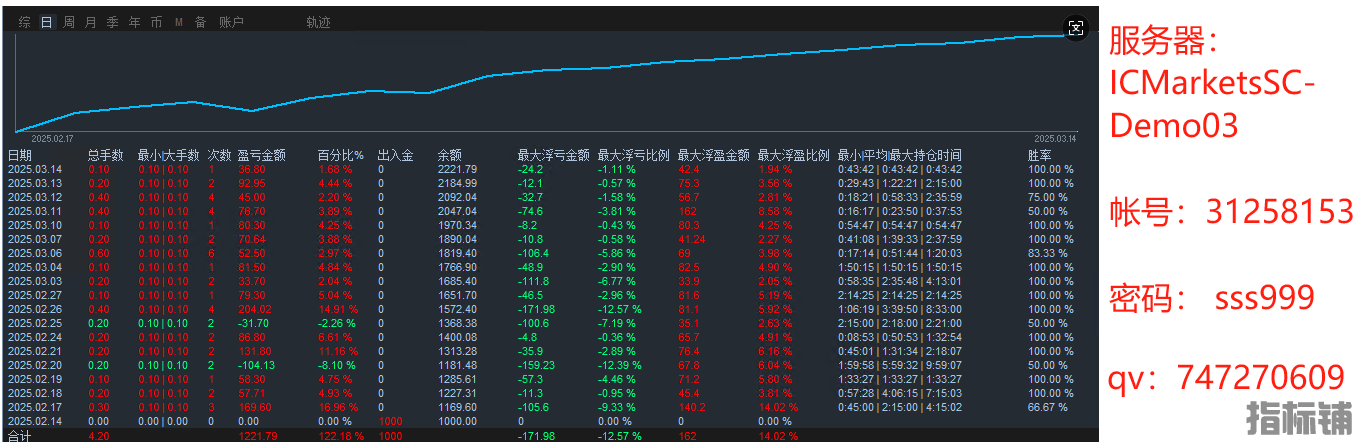
Task: Click the total profit 1221.79 in 合计 row
Action: 258,436
